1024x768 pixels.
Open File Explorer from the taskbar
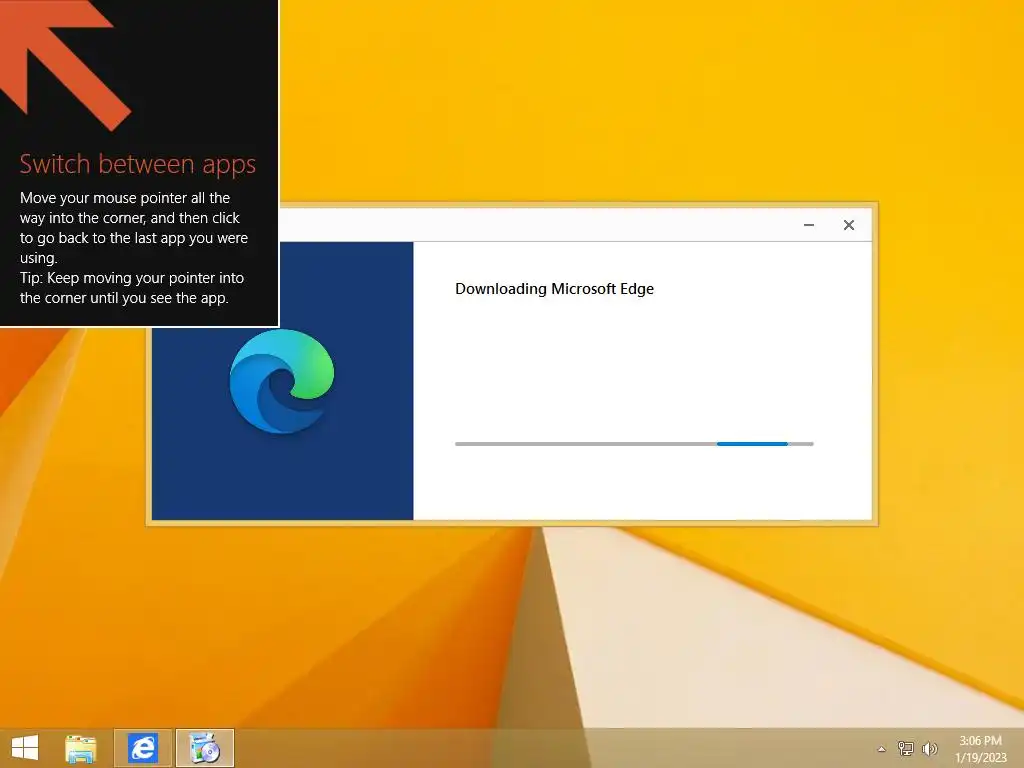tap(81, 748)
